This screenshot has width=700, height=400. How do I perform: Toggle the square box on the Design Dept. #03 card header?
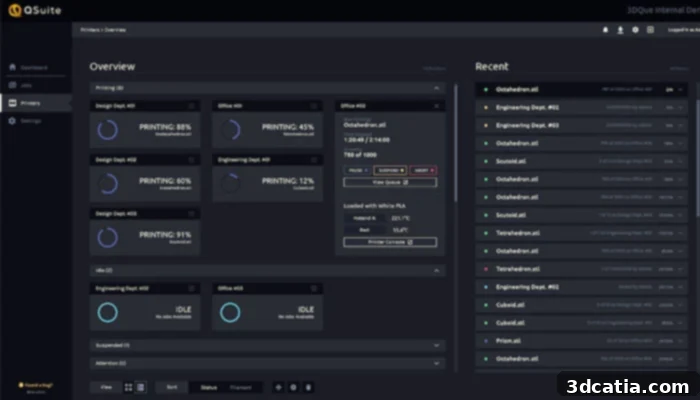tap(192, 213)
